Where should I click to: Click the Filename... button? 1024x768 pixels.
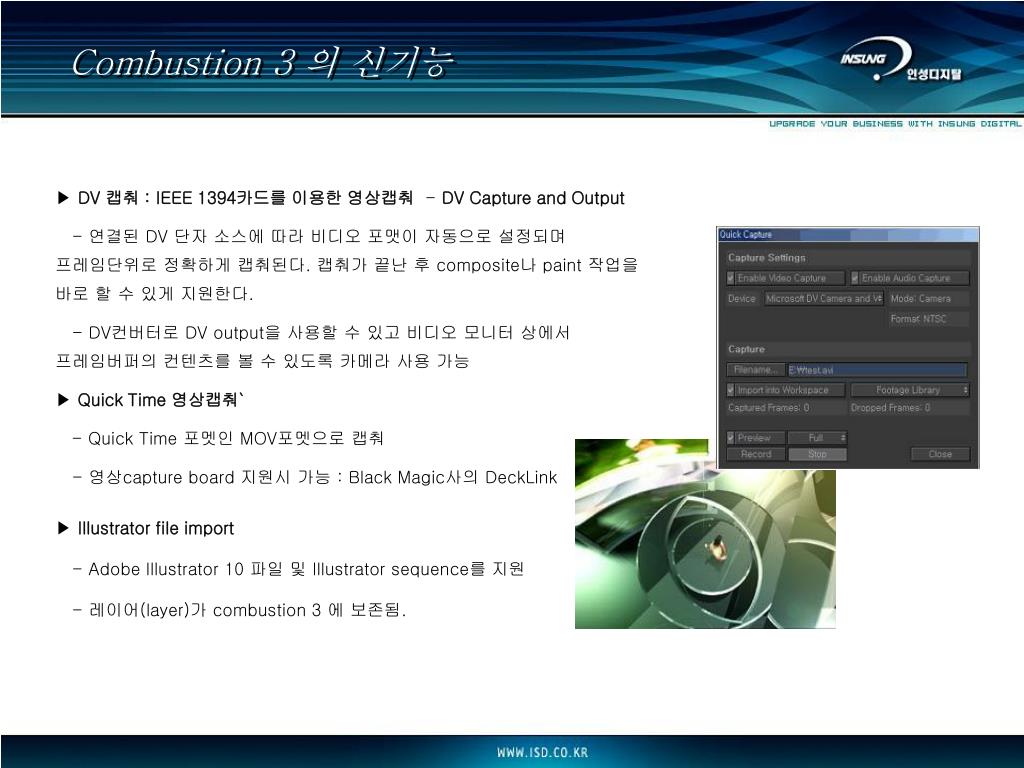(x=756, y=370)
